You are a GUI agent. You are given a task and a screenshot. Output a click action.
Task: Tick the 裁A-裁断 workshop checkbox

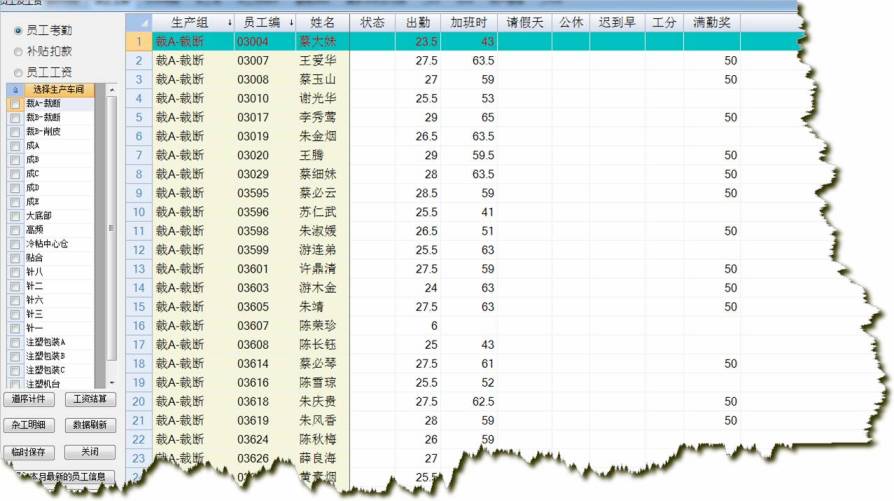point(15,104)
